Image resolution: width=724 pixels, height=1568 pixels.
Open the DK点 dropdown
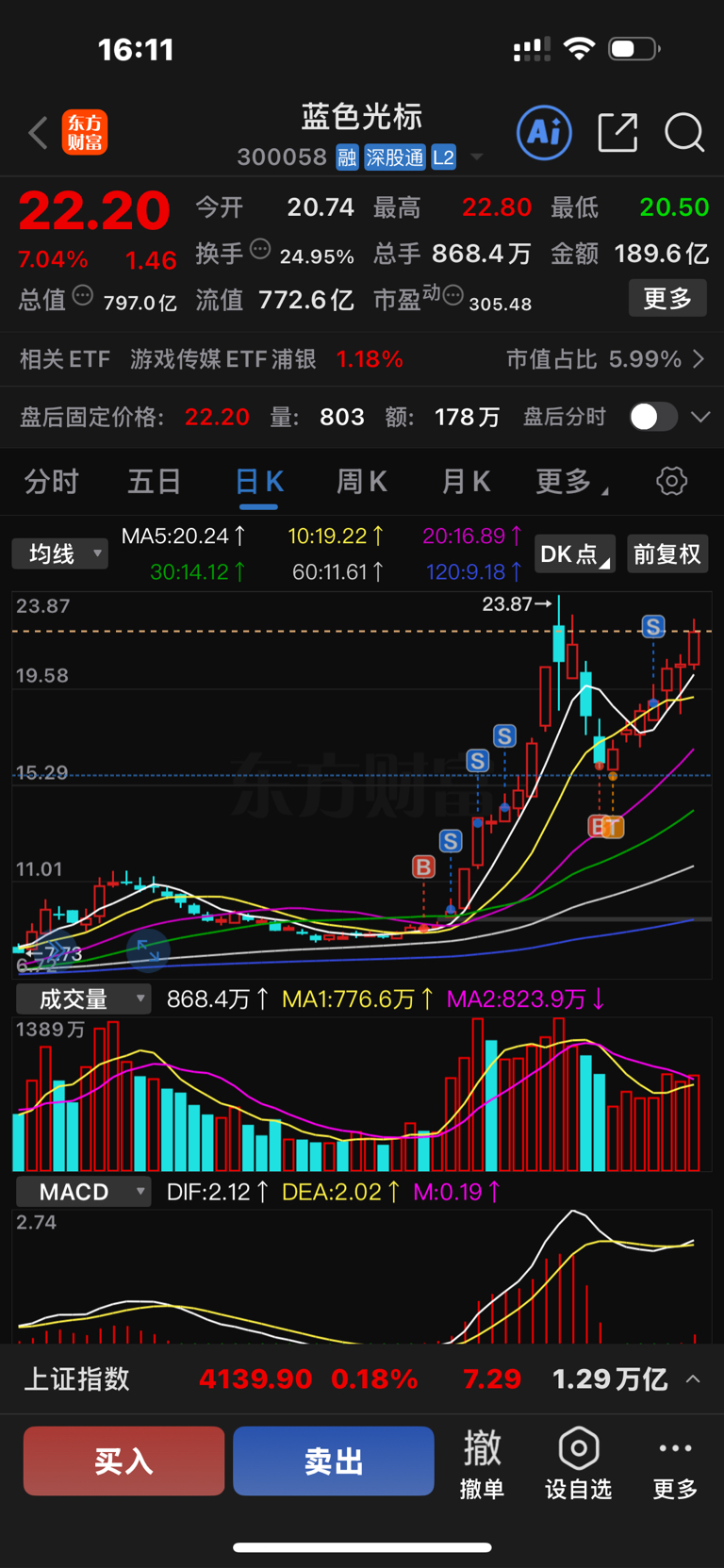pyautogui.click(x=575, y=553)
